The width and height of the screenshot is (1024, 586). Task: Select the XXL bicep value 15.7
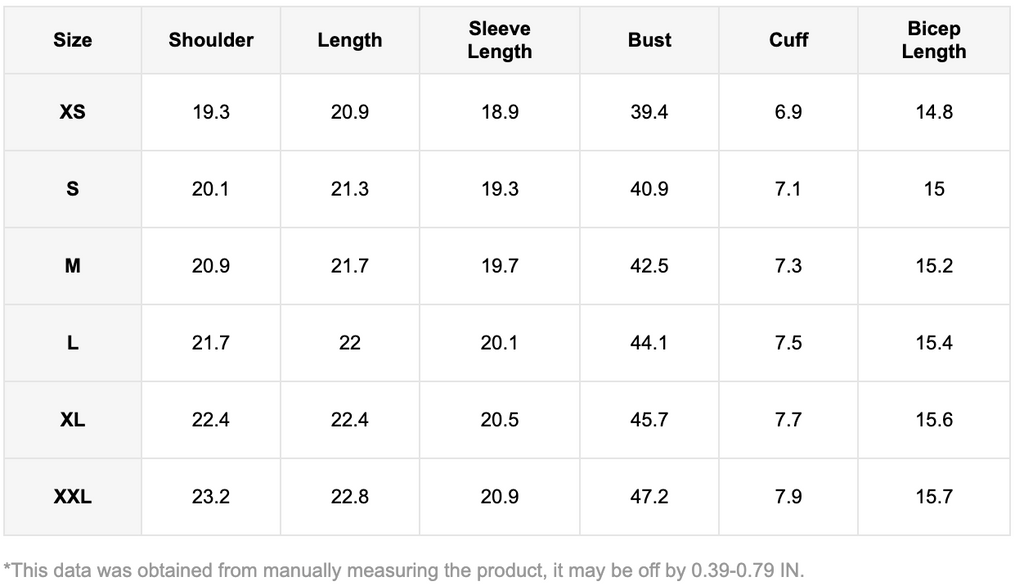click(933, 497)
